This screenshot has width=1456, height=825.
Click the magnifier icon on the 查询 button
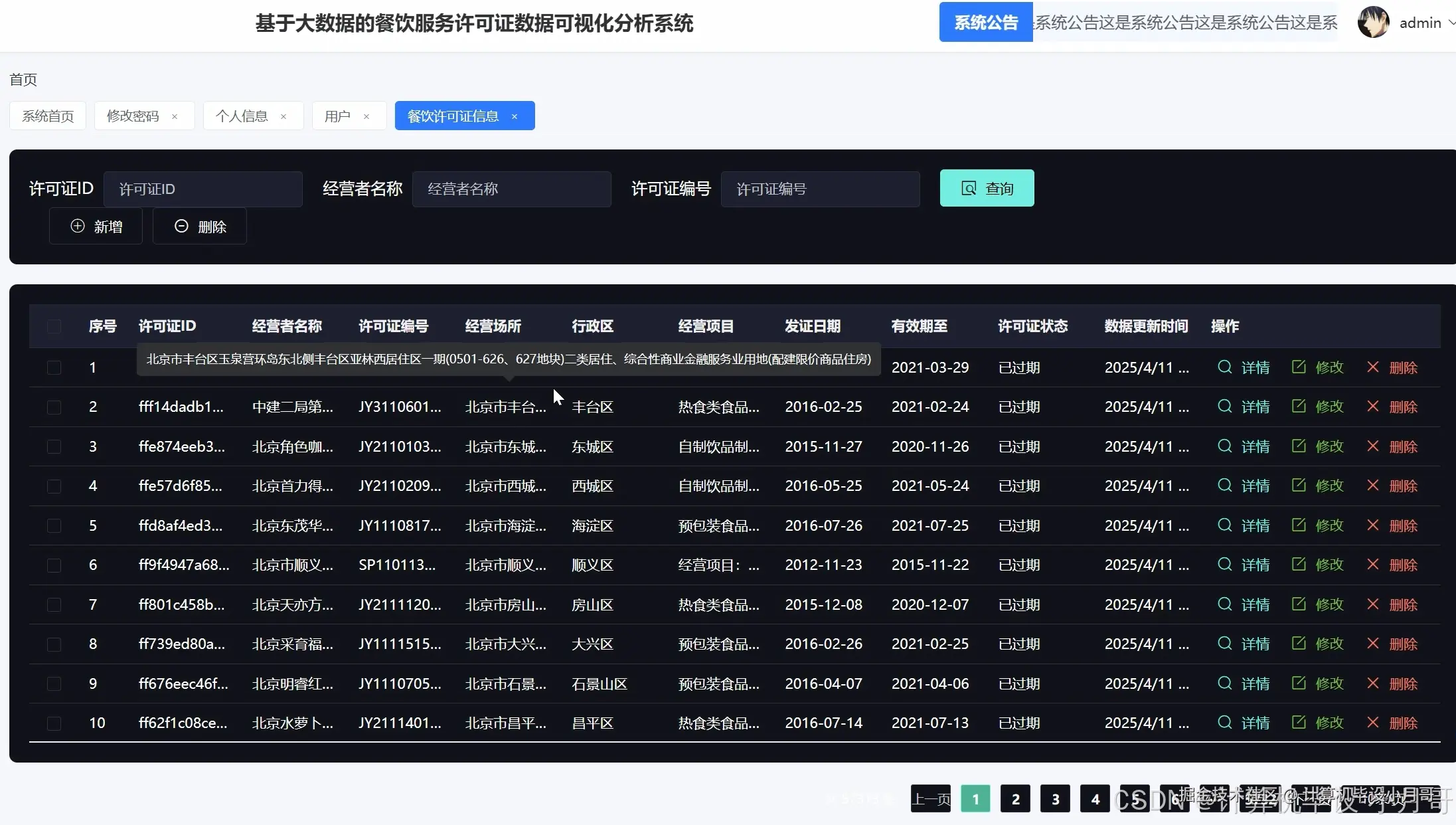pos(967,188)
